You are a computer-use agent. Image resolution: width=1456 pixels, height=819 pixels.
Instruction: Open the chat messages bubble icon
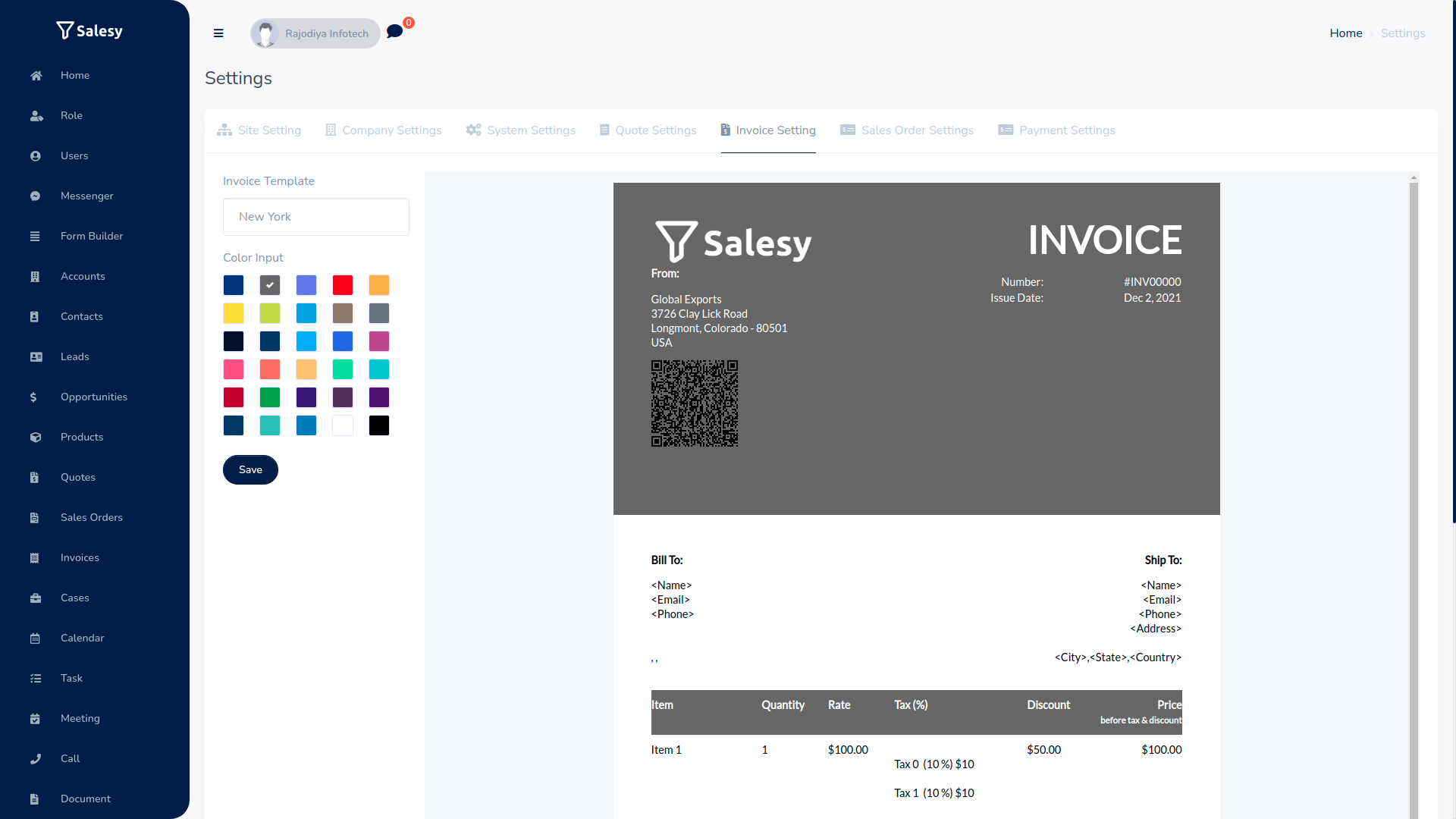394,32
